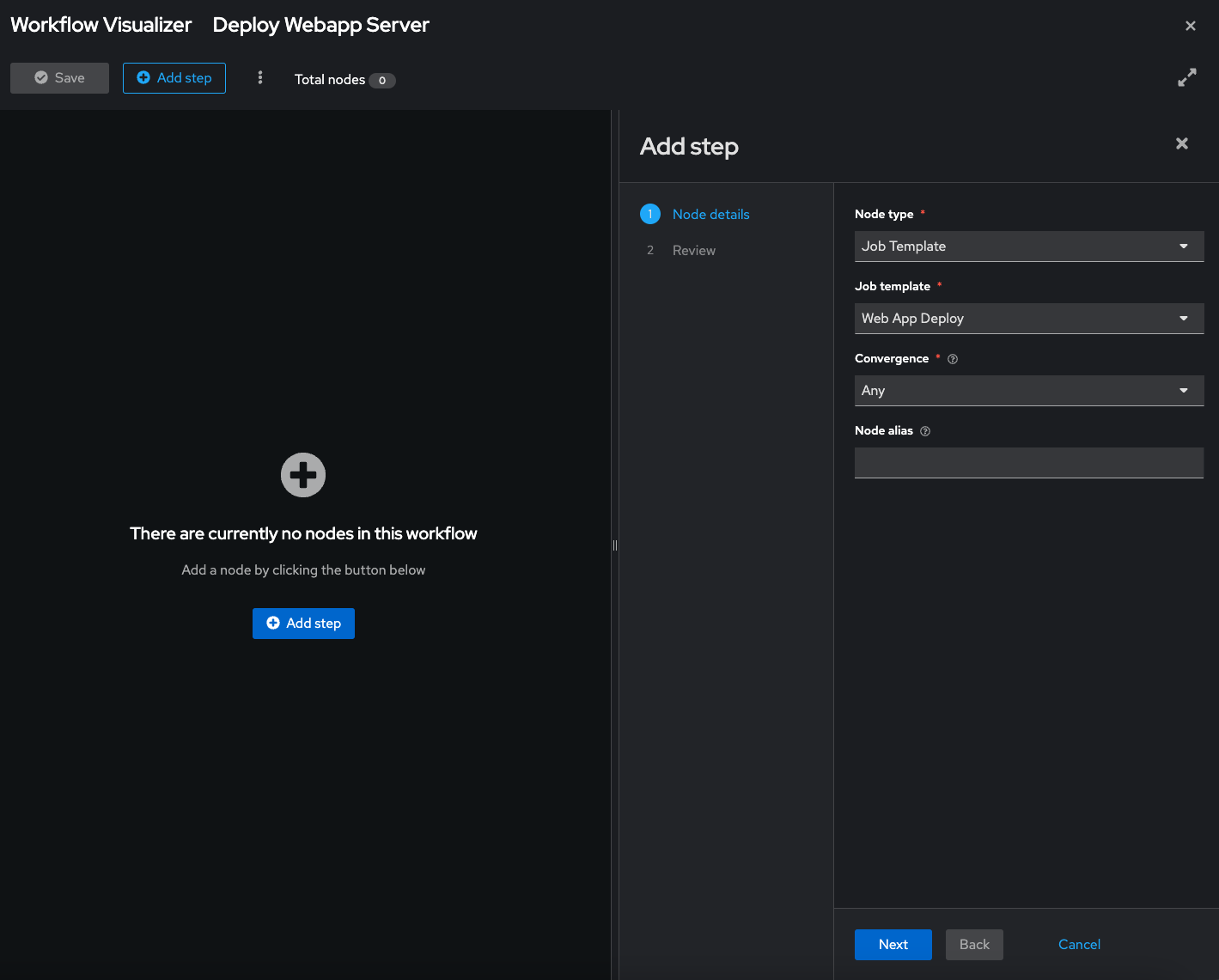Open the Job template dropdown
The width and height of the screenshot is (1219, 980).
pos(1028,319)
